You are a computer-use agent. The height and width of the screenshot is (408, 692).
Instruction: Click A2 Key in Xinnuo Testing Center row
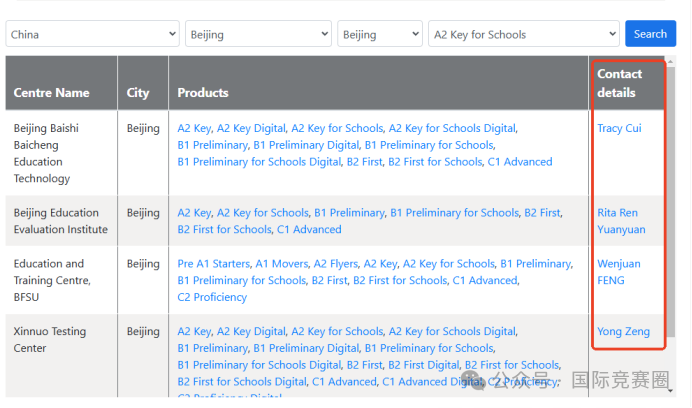[x=194, y=331]
